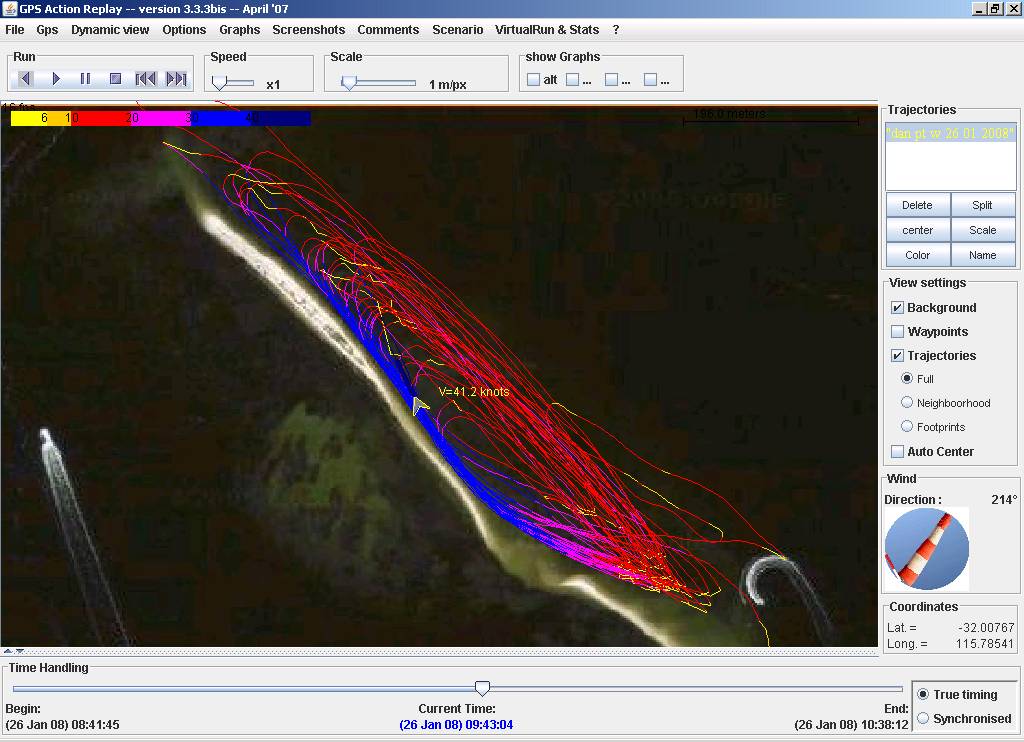Click the reverse play button in Run

26,79
